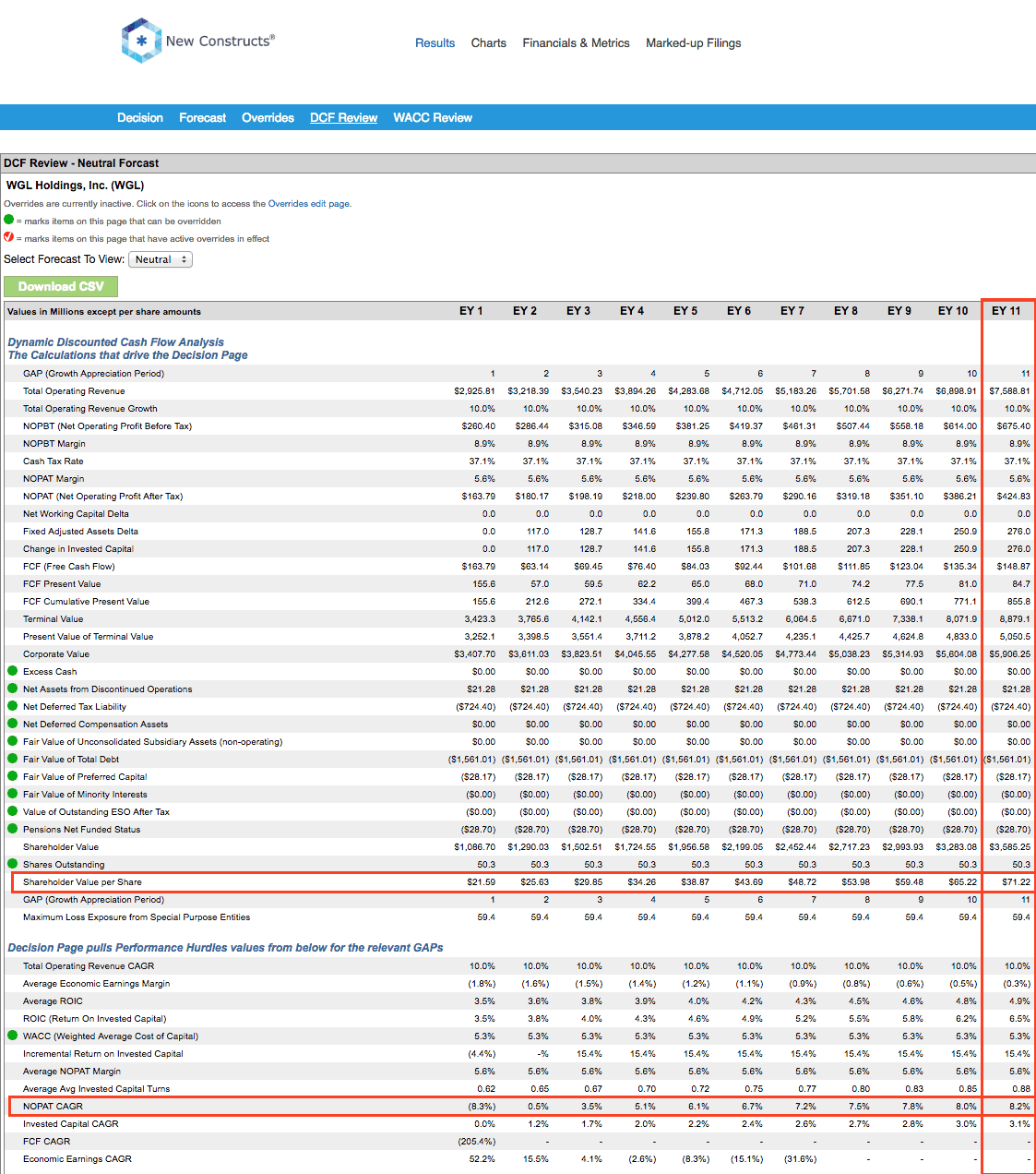Click override dot for Net Assets from Discontinued Operations

pos(13,689)
